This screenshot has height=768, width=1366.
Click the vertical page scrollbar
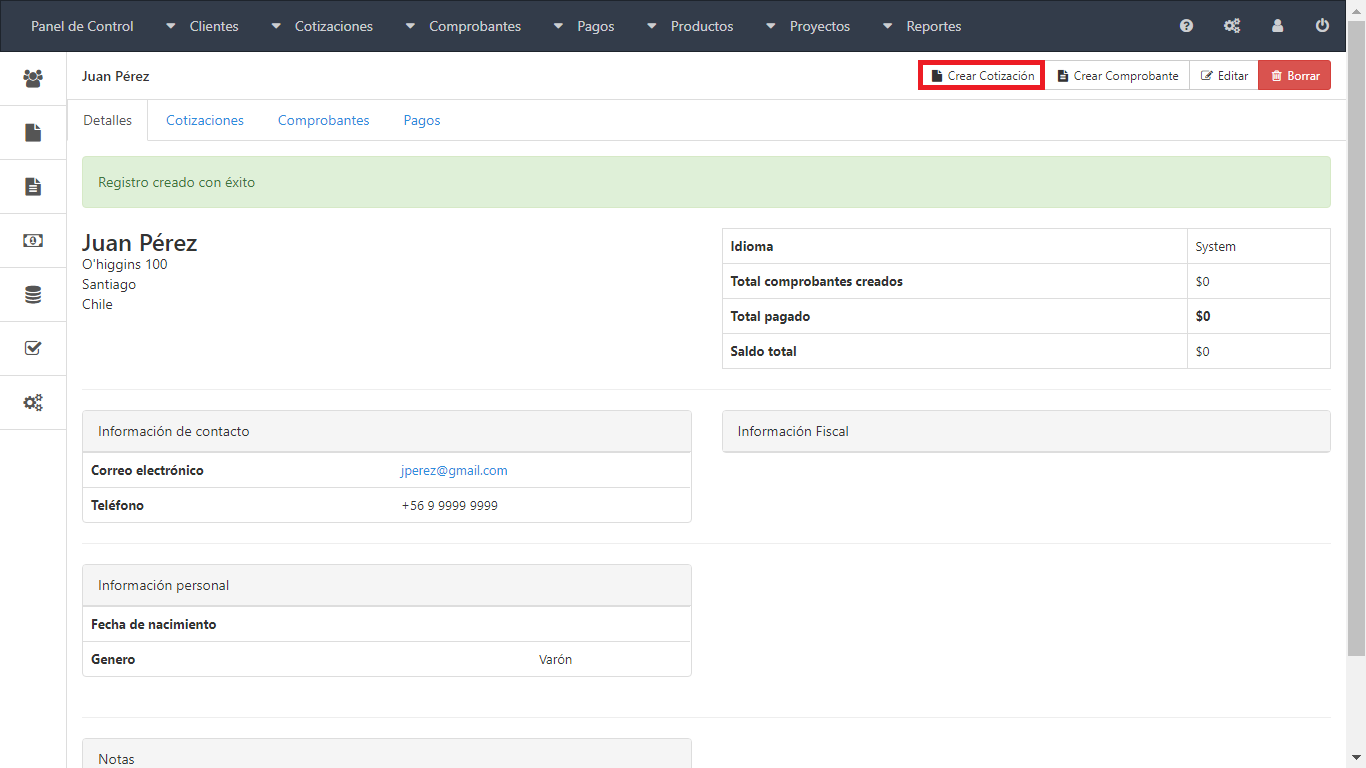pos(1356,340)
